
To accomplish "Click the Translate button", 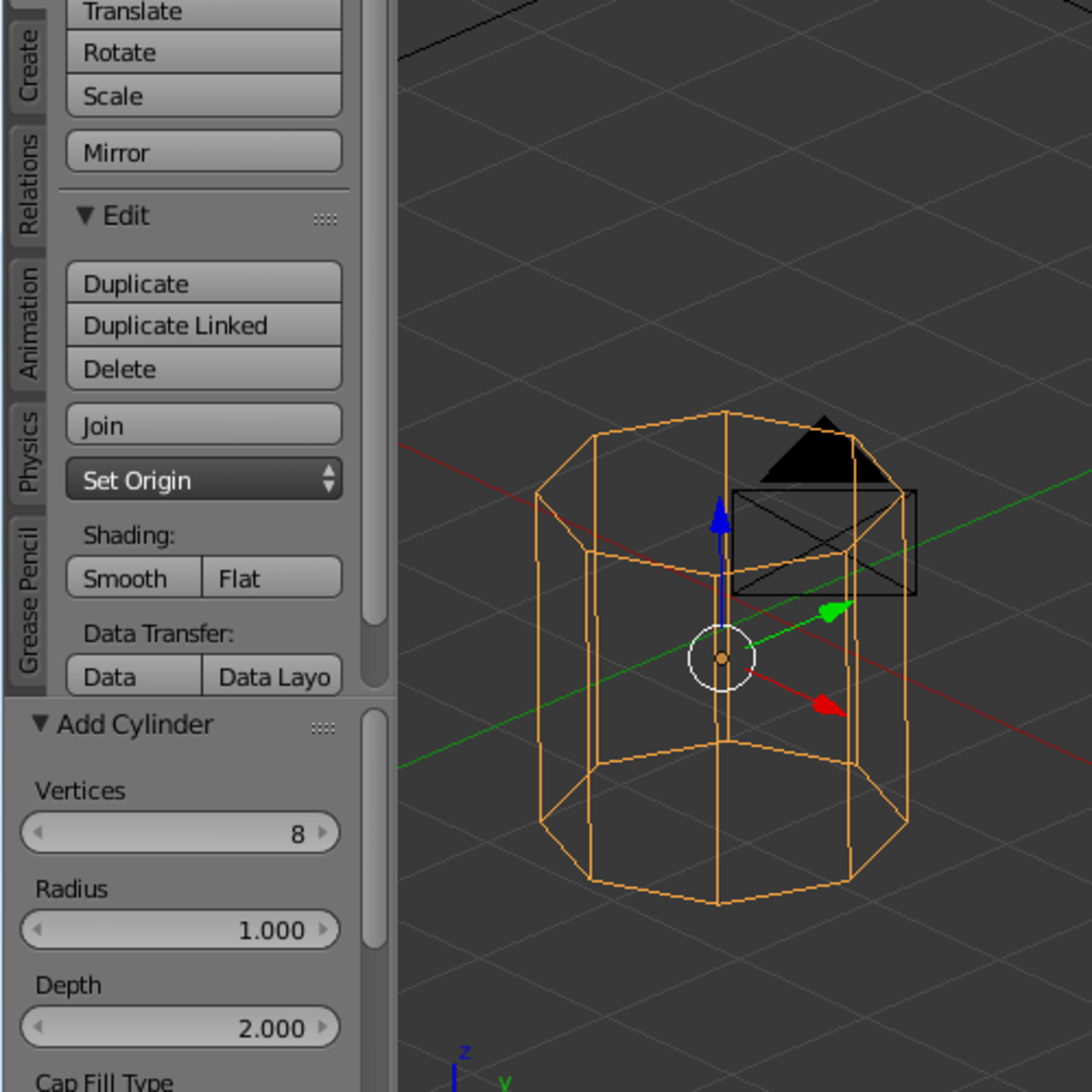I will point(203,11).
